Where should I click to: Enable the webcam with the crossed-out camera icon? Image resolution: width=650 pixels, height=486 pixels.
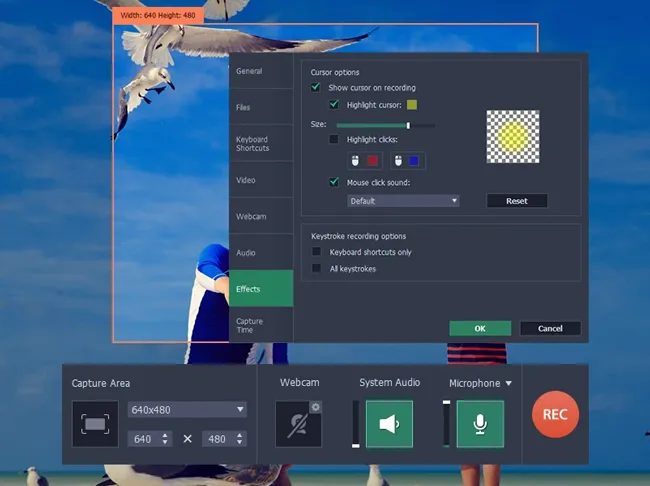(297, 425)
